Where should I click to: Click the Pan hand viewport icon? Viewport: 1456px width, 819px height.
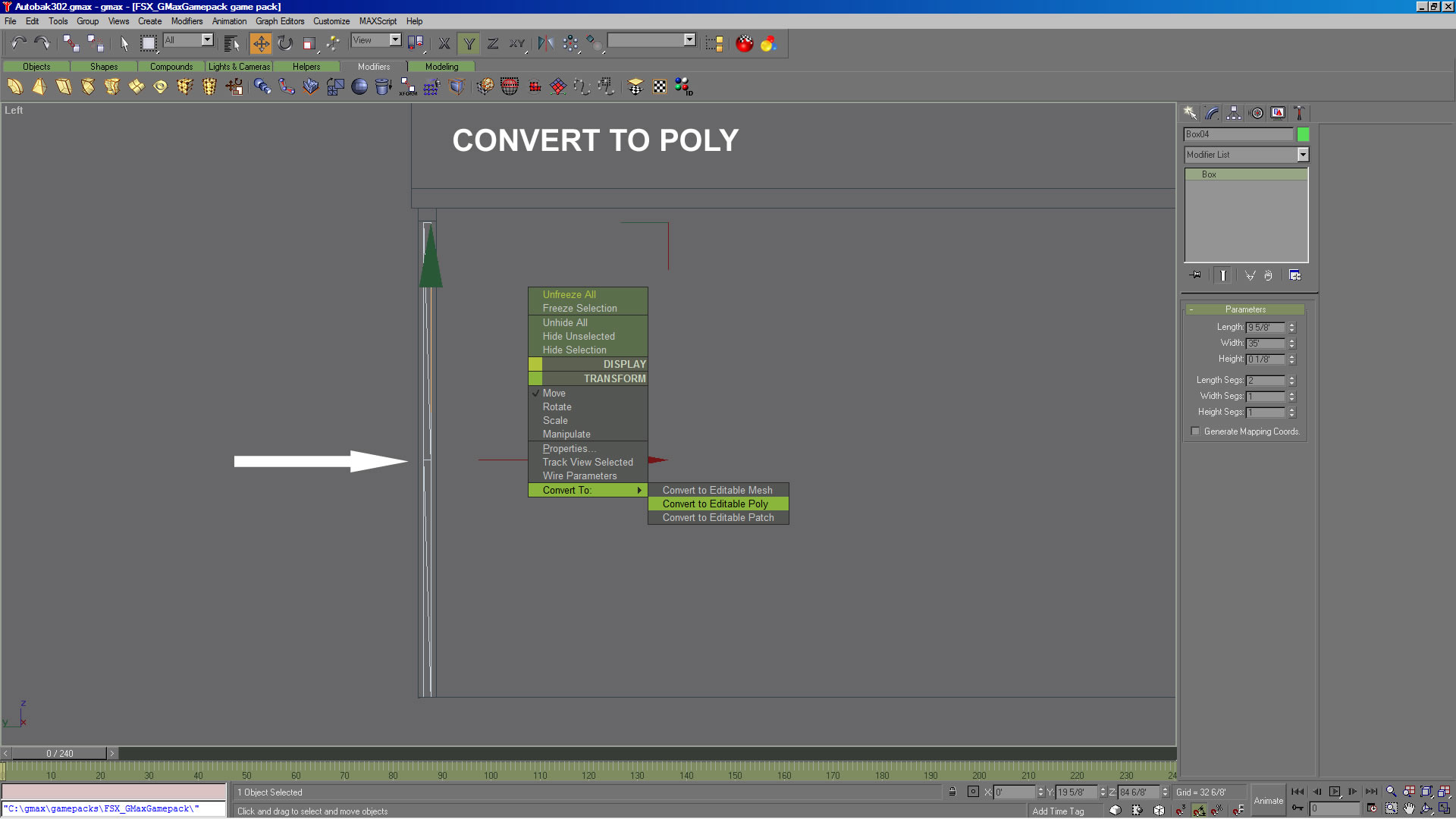(1409, 809)
